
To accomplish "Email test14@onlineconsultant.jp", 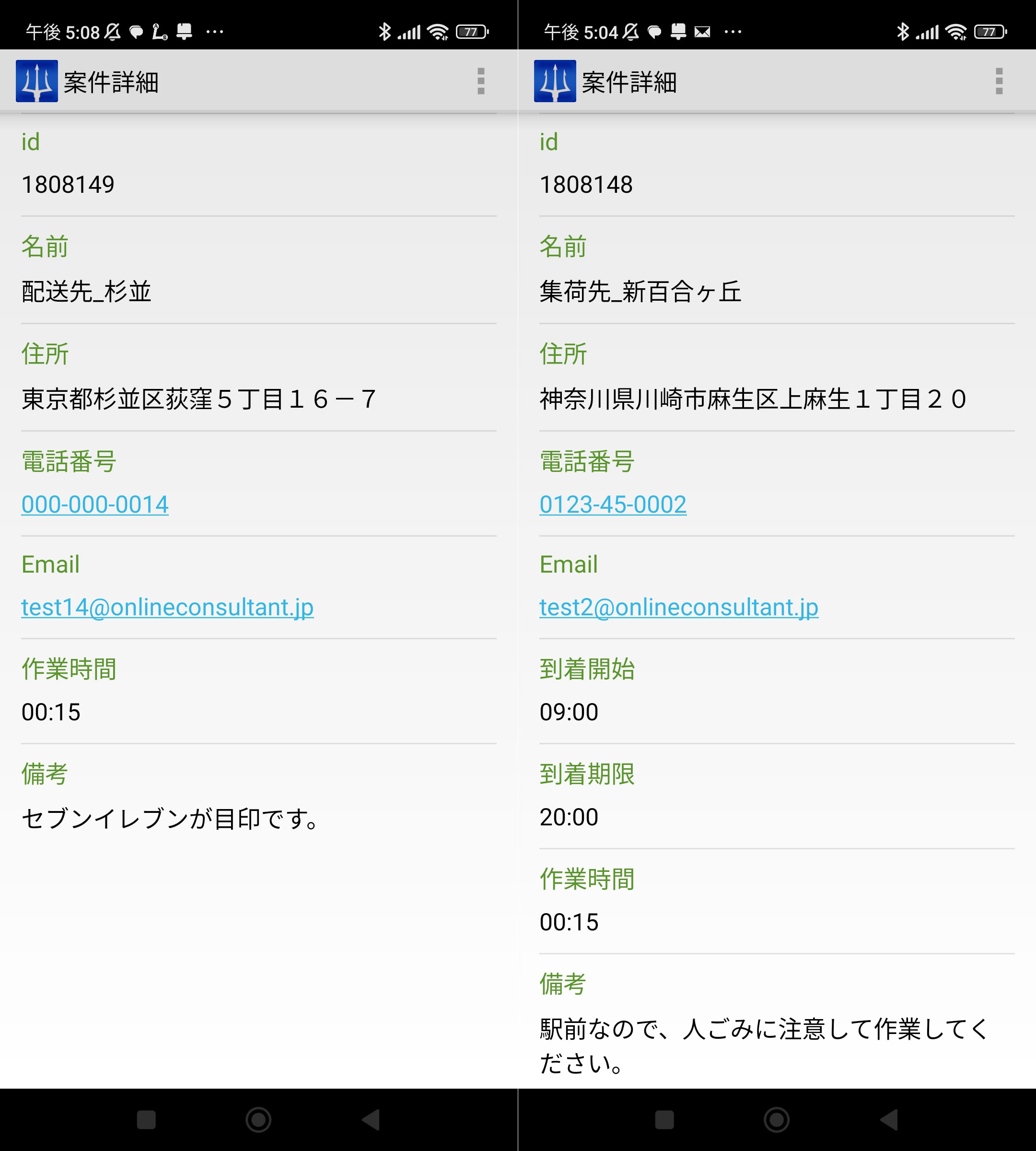I will (167, 607).
